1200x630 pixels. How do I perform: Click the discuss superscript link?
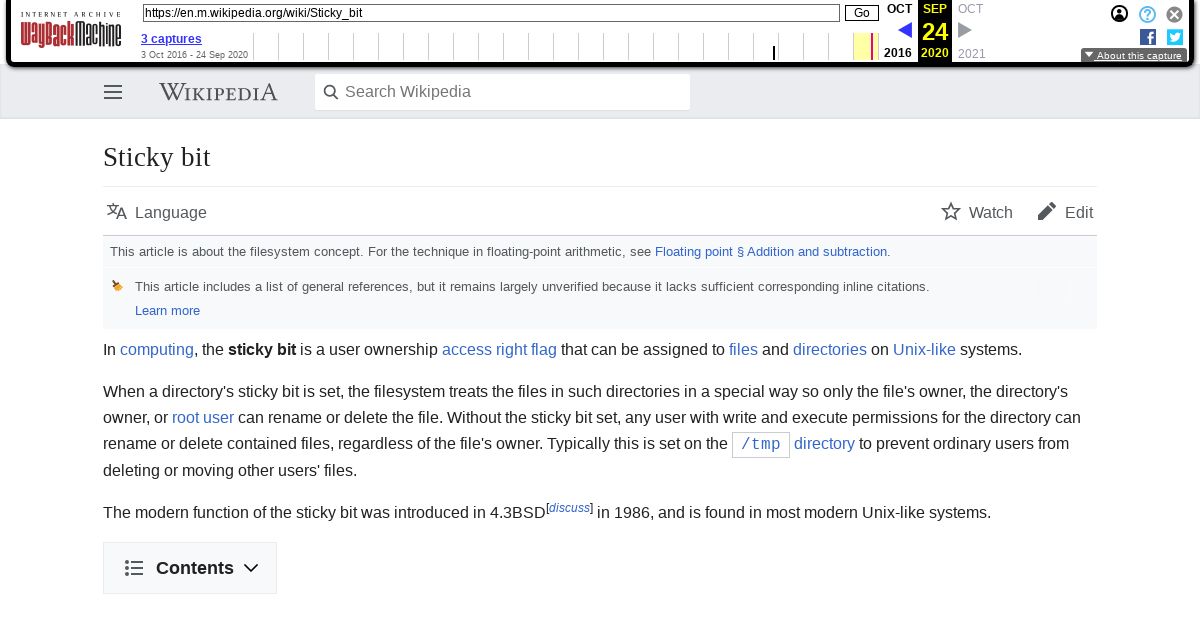pyautogui.click(x=569, y=508)
